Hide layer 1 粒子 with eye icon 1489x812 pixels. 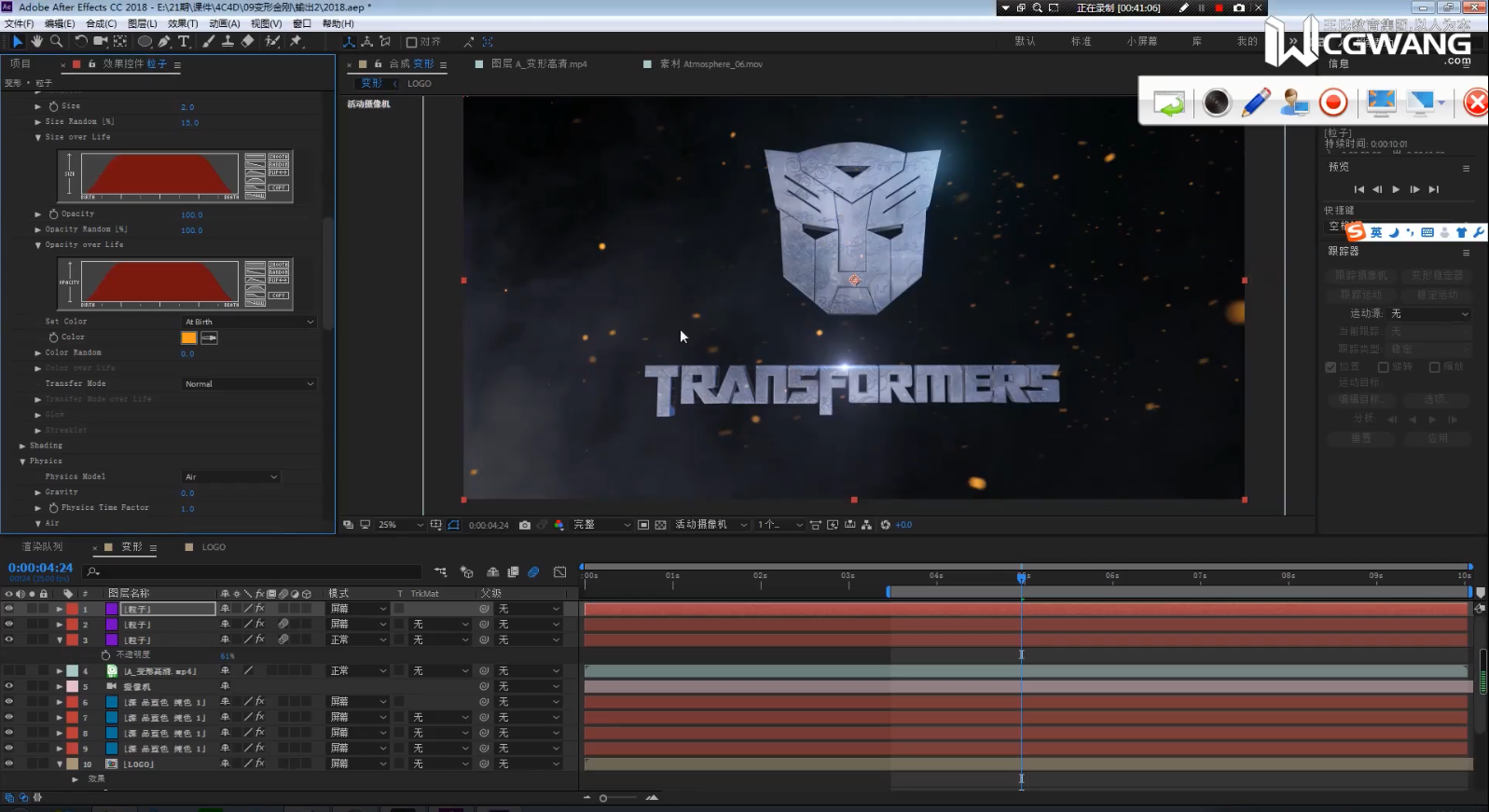point(9,609)
